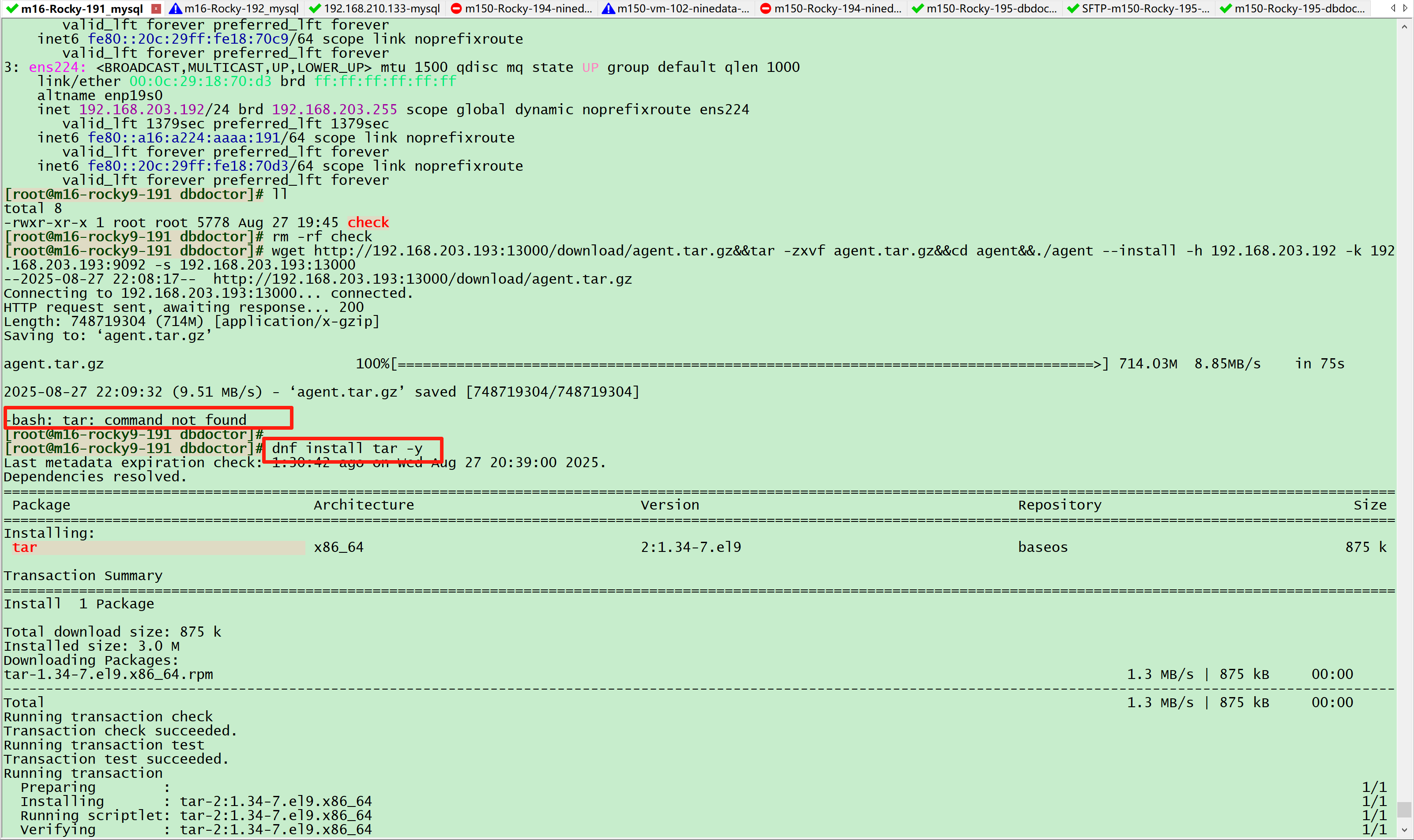Image resolution: width=1414 pixels, height=840 pixels.
Task: Close the m16-Rocky-191_mysql session tab
Action: coord(156,8)
